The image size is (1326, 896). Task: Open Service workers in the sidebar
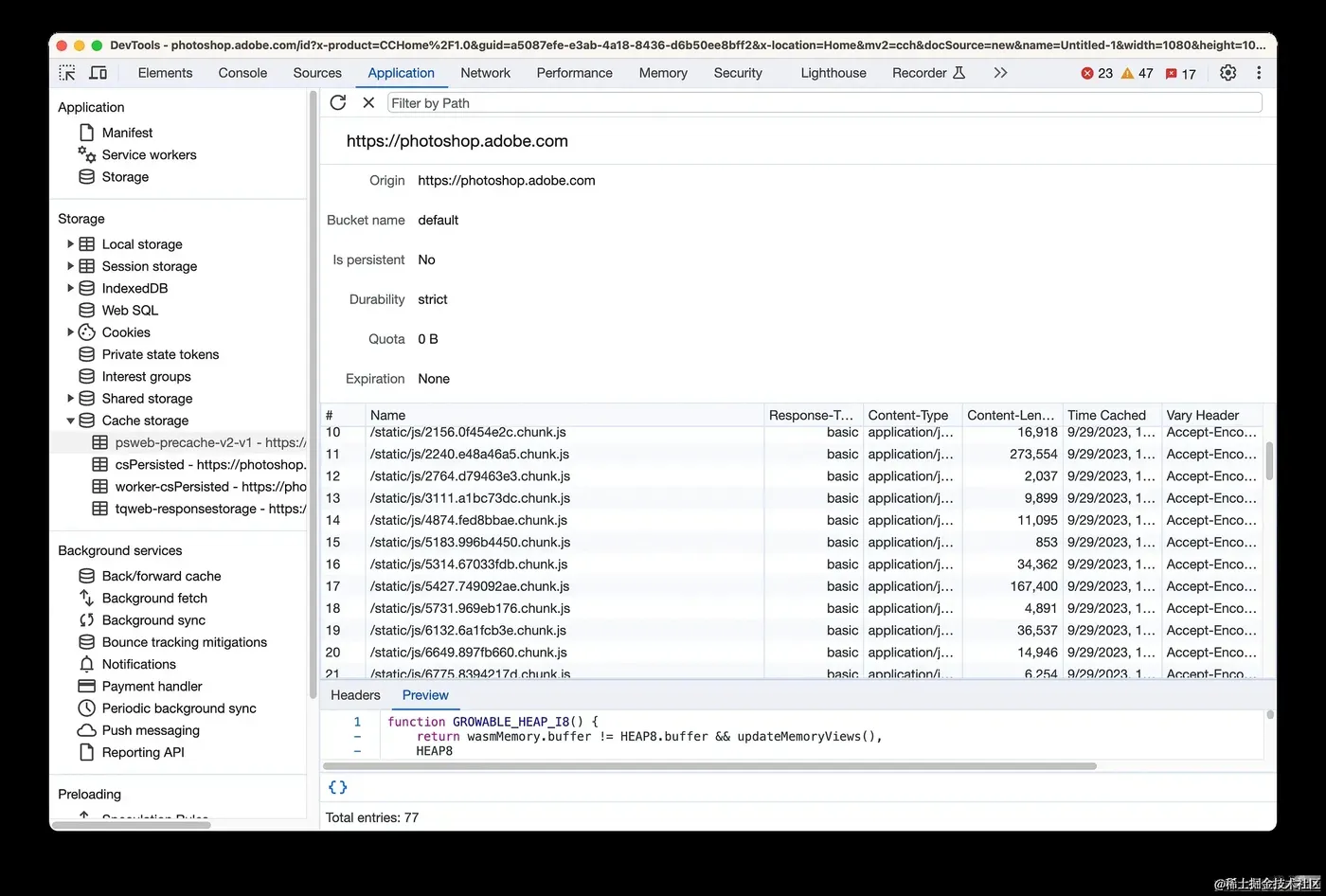[149, 154]
